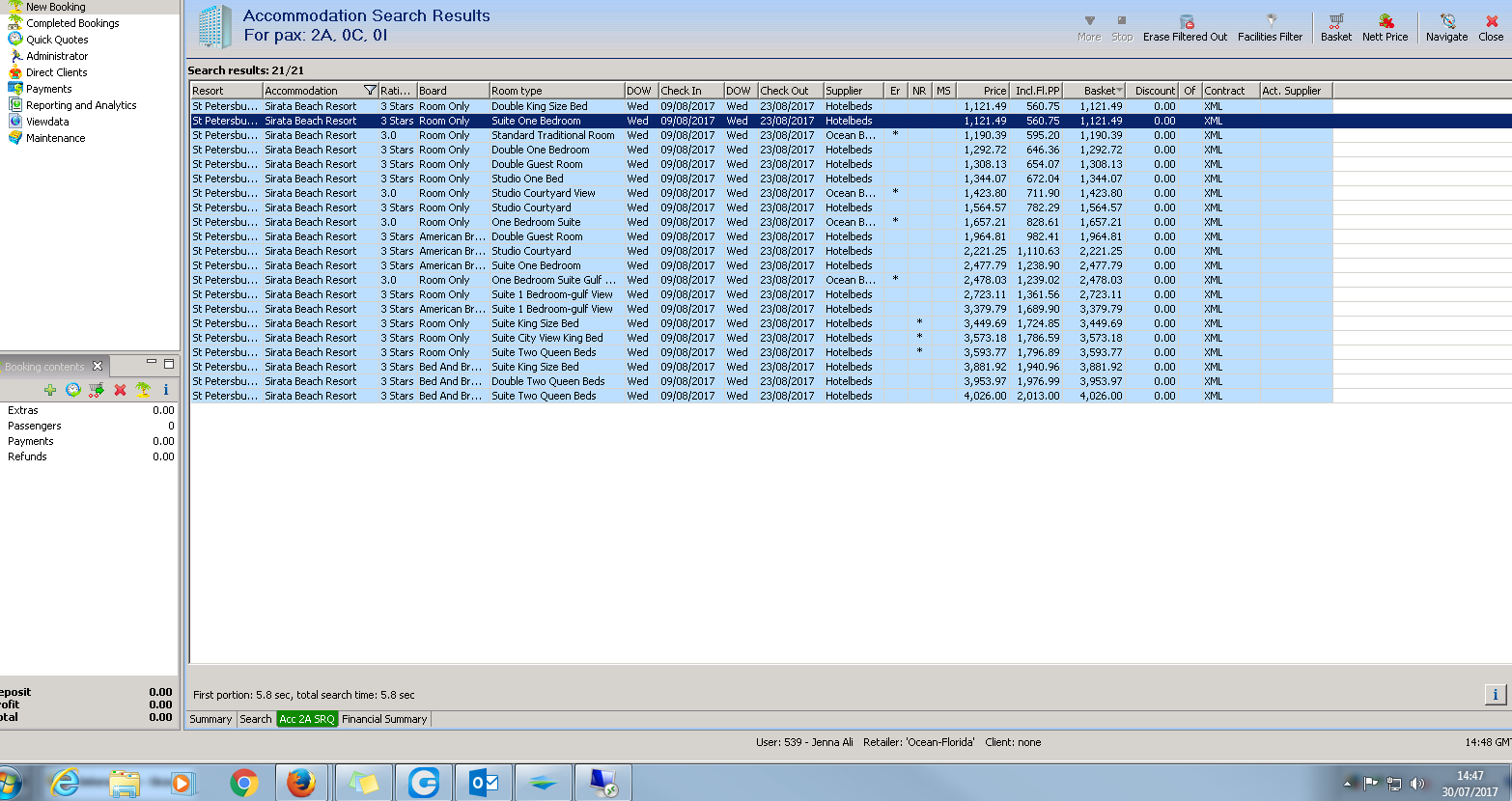The image size is (1512, 801).
Task: Select the Studio One Bed row
Action: point(762,179)
